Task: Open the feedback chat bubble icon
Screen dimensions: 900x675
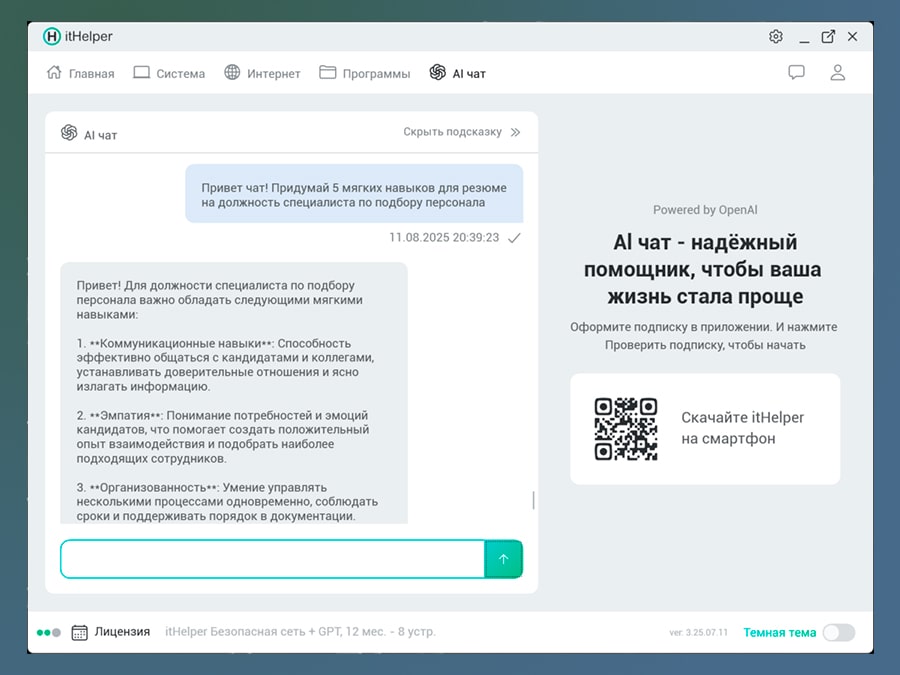Action: [x=796, y=73]
